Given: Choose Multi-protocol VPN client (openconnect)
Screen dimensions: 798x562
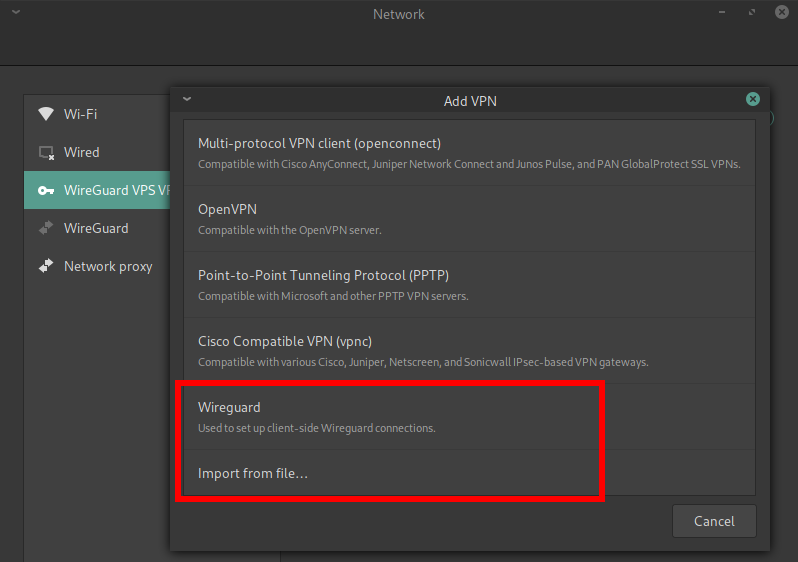Looking at the screenshot, I should 469,153.
